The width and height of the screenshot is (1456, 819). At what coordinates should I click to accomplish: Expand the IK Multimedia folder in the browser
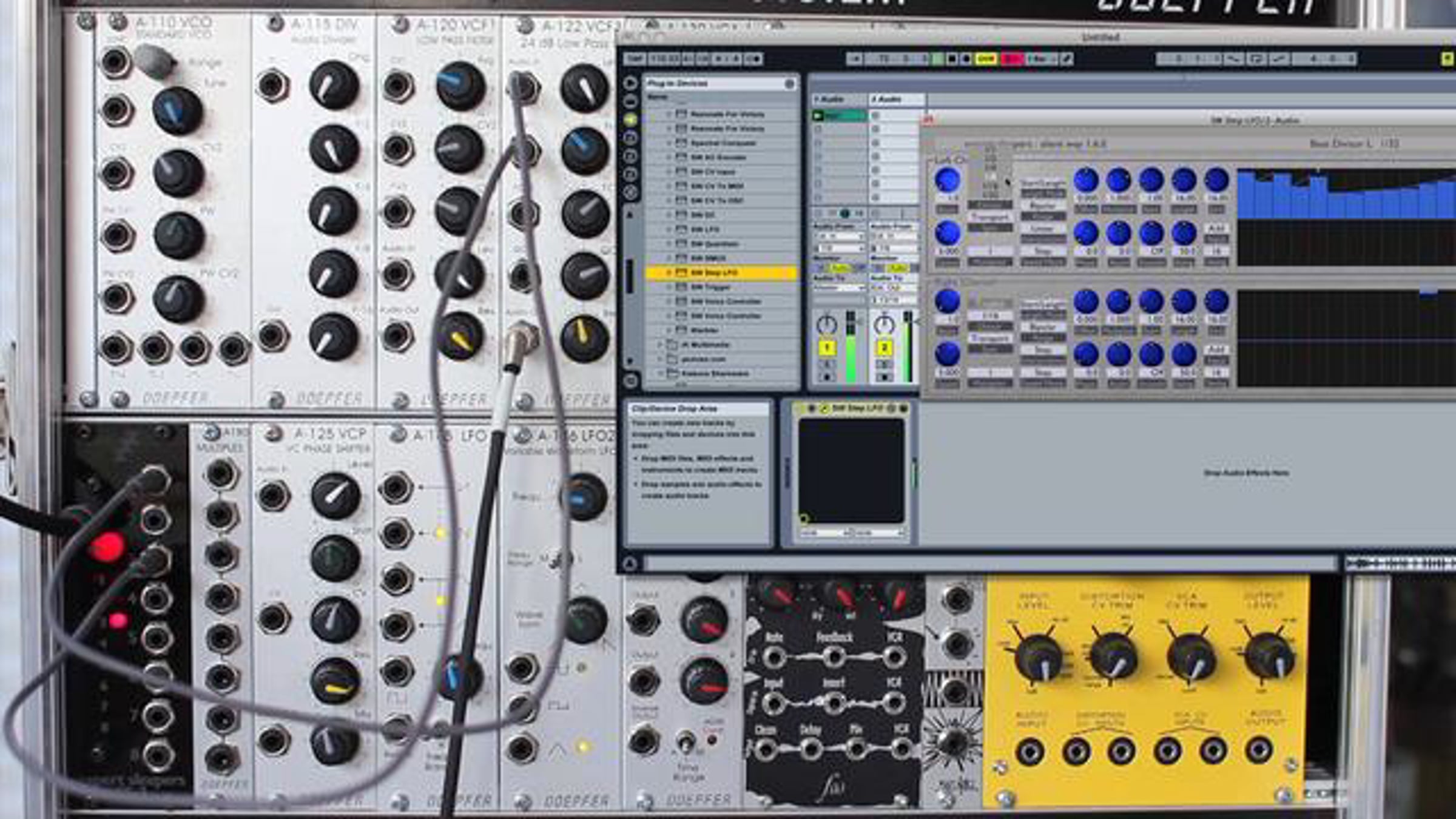coord(660,345)
